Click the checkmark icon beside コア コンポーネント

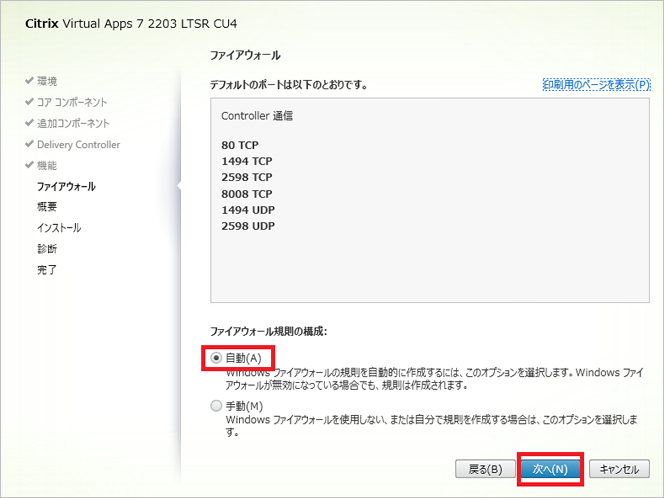point(29,101)
